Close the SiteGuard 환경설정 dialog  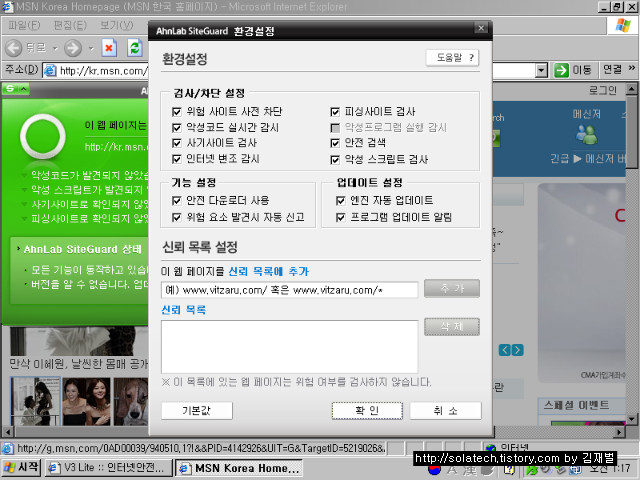pos(481,28)
